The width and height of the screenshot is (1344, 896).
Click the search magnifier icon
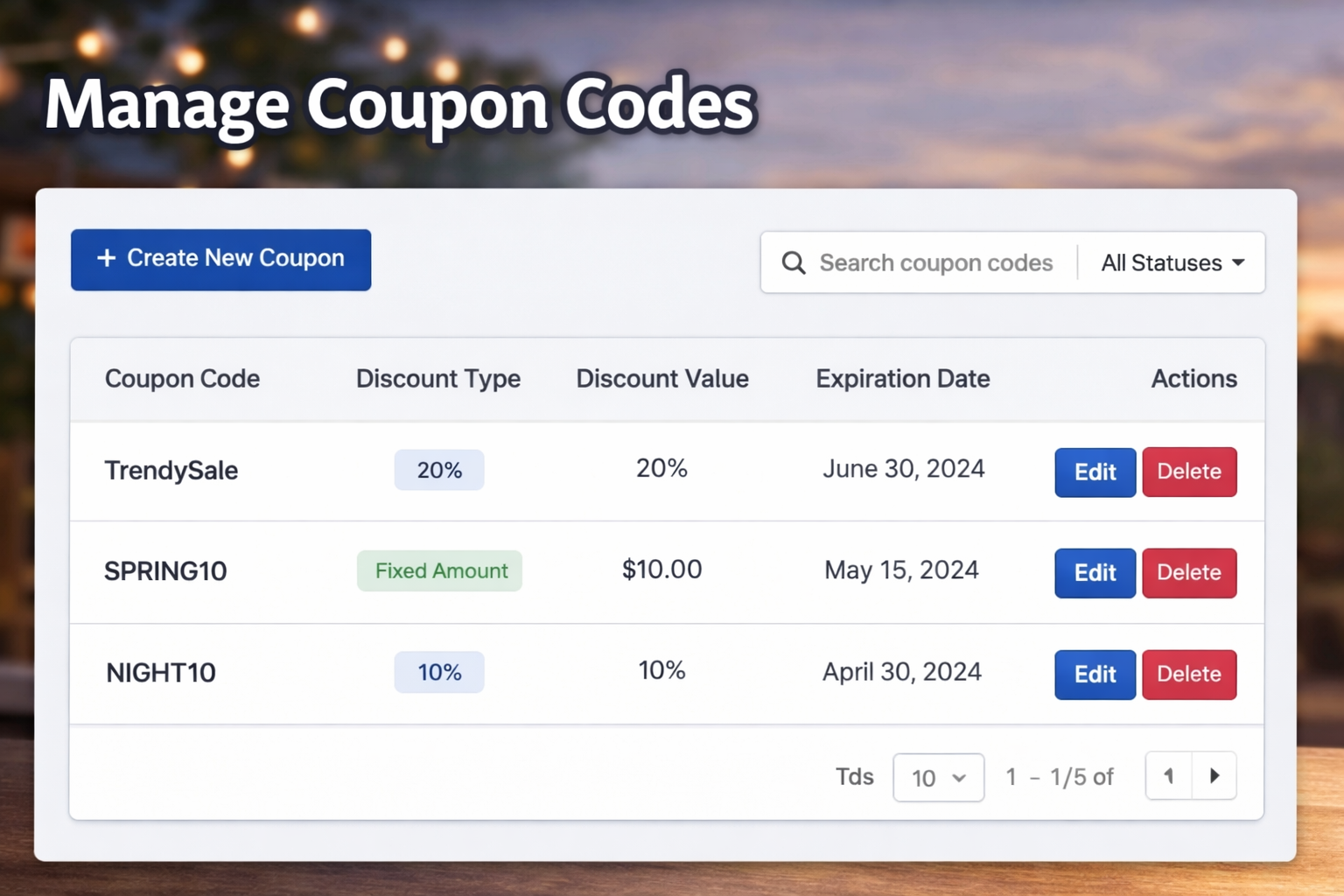[x=794, y=262]
